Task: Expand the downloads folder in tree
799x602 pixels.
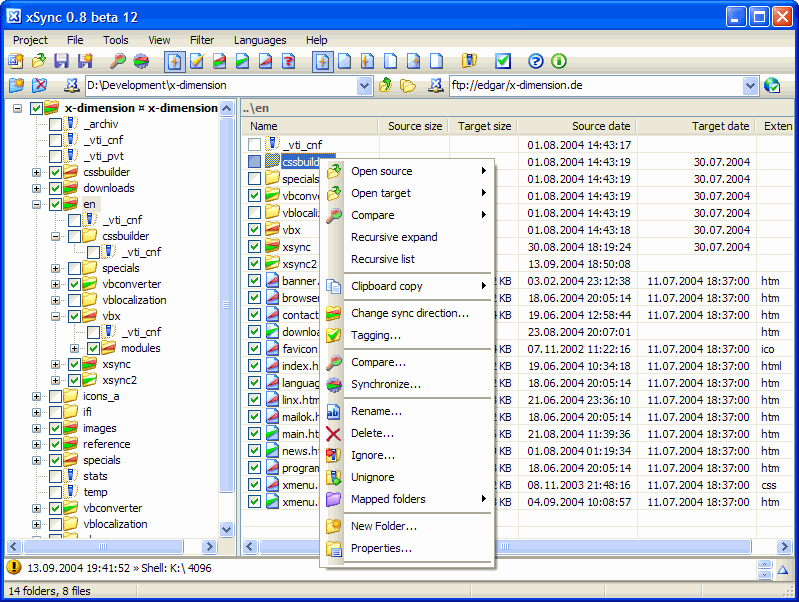Action: pos(36,188)
